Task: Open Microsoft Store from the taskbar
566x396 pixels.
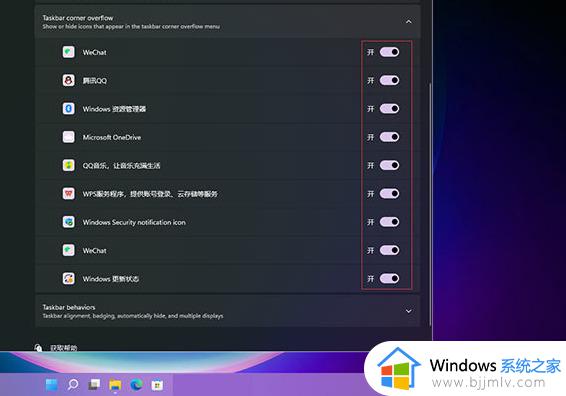Action: coord(157,385)
